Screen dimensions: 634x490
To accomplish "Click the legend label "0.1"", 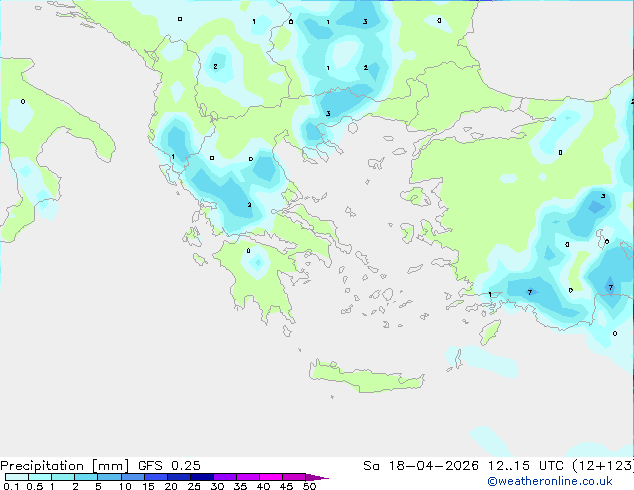I will [x=11, y=486].
